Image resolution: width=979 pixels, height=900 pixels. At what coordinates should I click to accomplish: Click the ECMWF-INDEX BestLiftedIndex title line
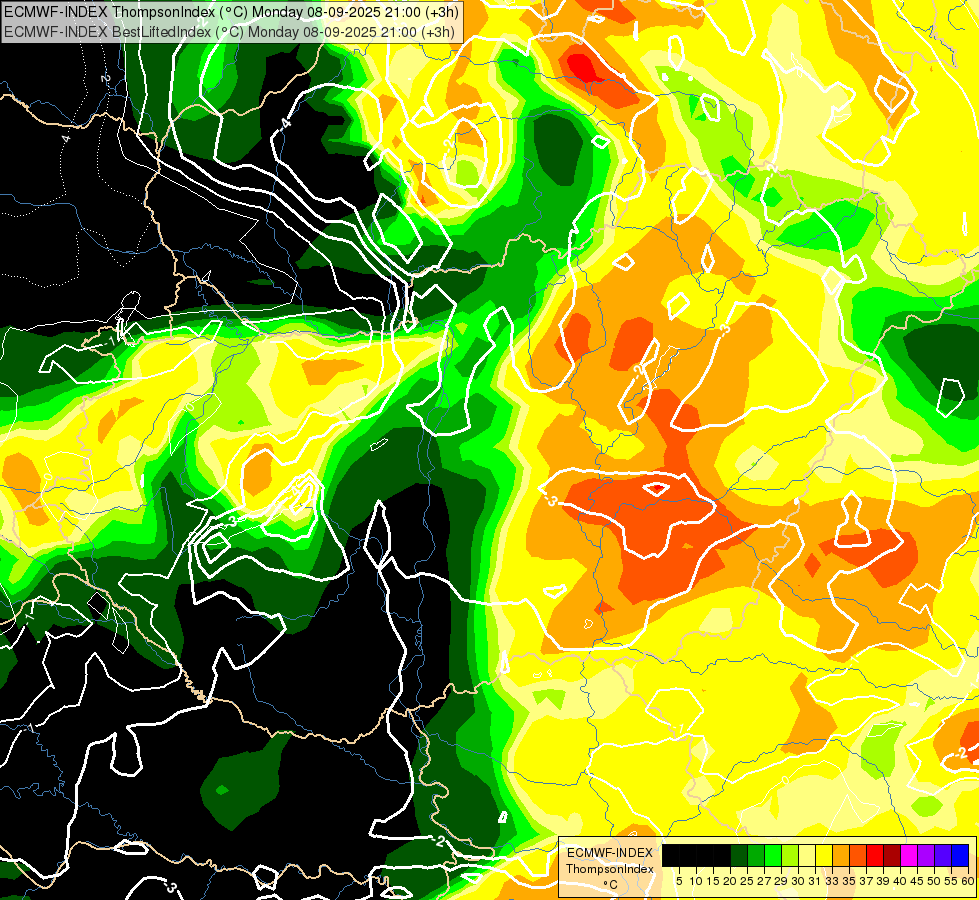point(229,31)
